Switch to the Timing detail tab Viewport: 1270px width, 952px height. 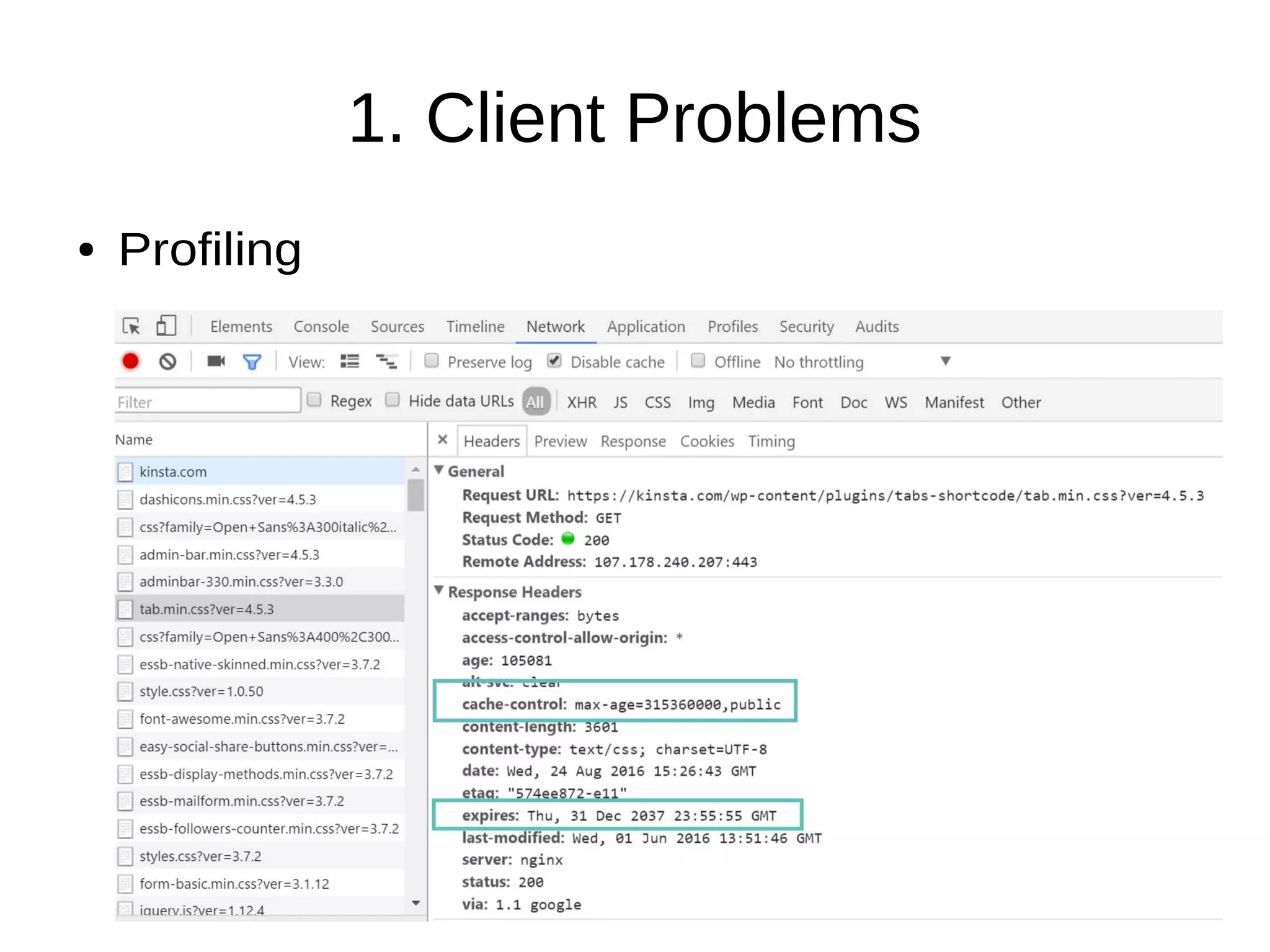(x=771, y=442)
